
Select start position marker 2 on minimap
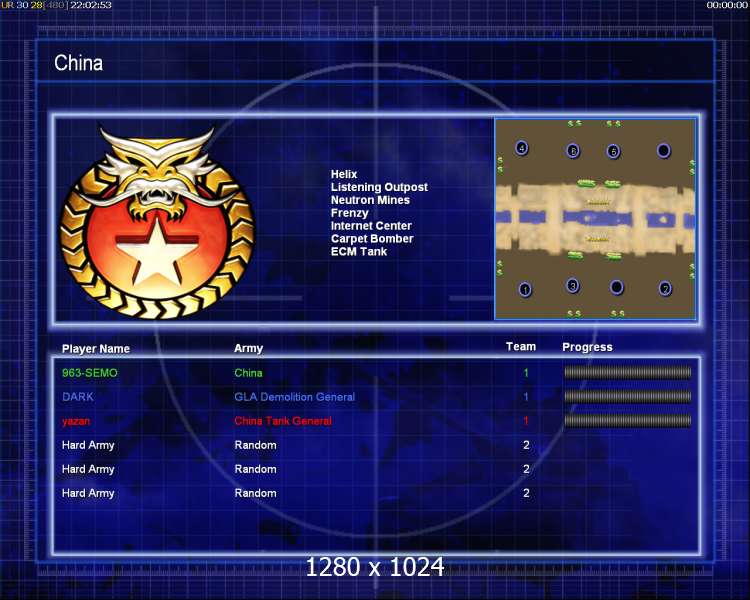point(665,288)
